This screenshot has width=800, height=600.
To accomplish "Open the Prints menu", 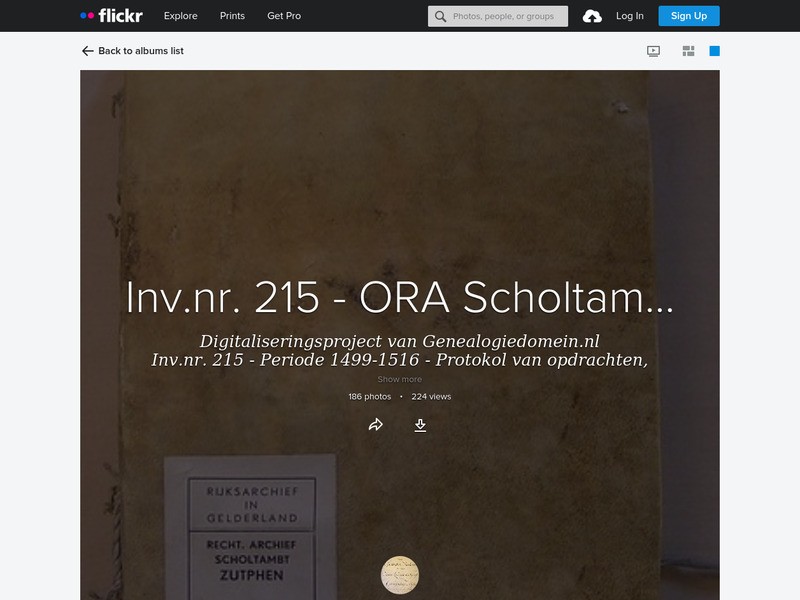I will (x=232, y=16).
